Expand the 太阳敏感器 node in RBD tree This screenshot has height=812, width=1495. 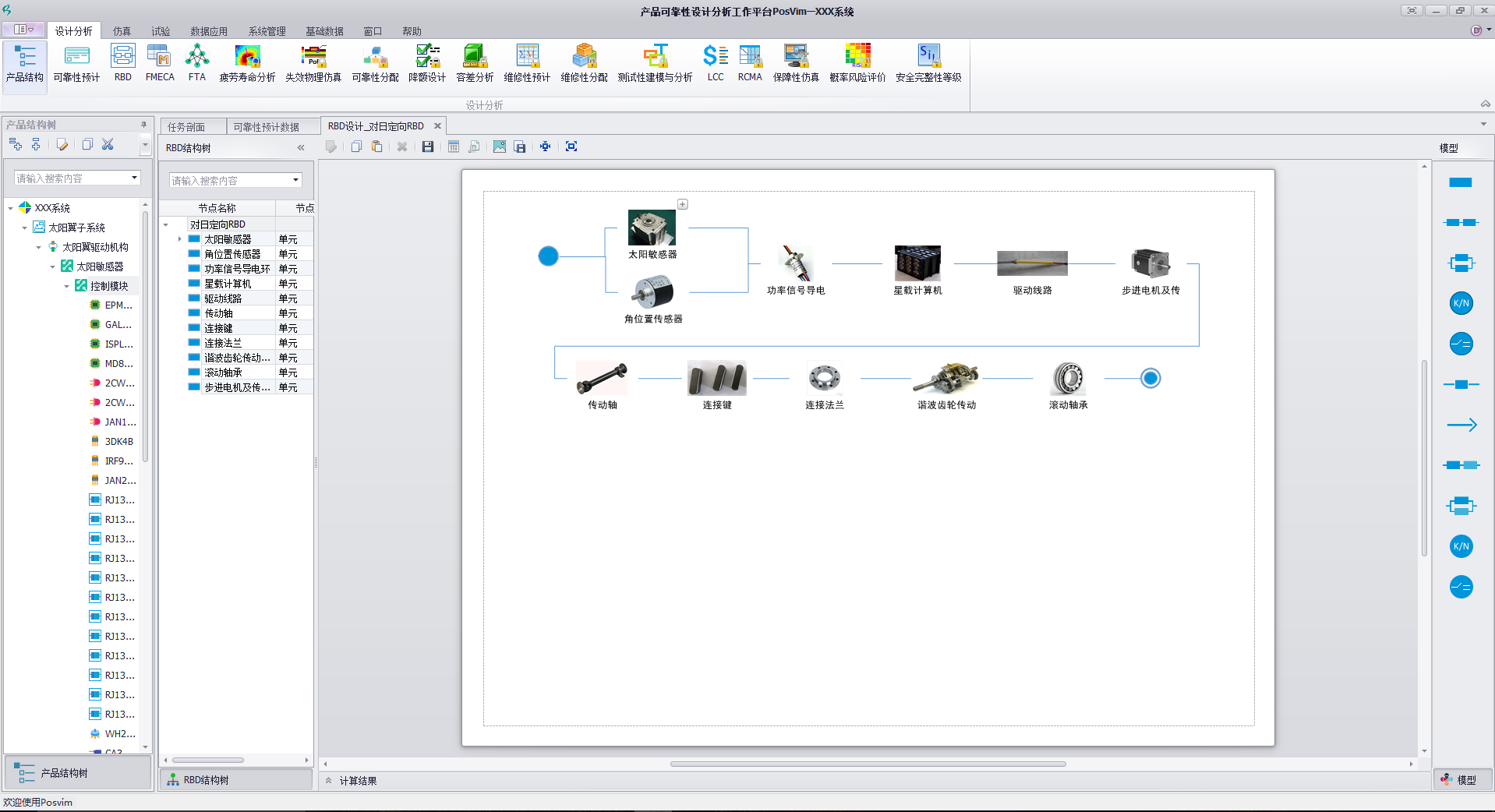pyautogui.click(x=180, y=239)
